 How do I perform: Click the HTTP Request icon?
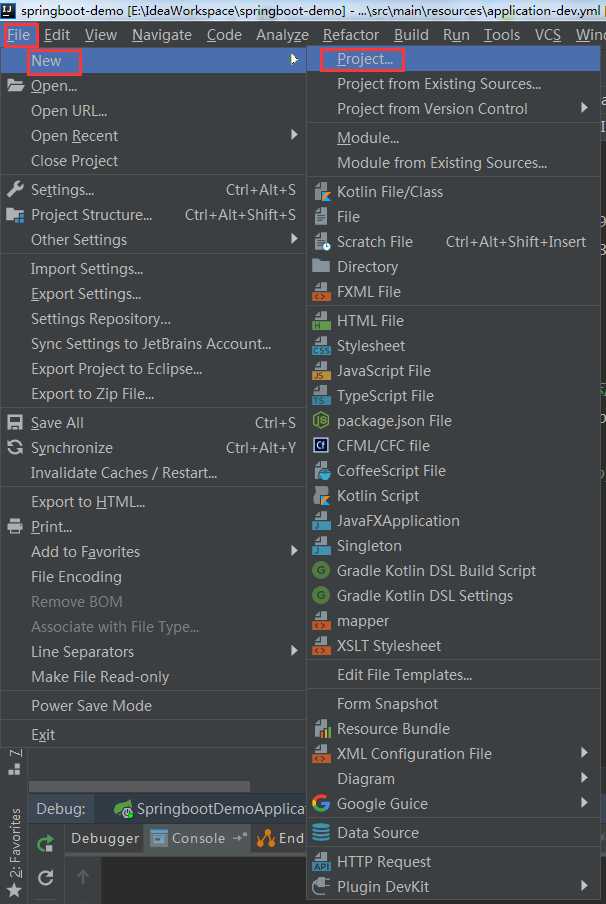point(321,861)
